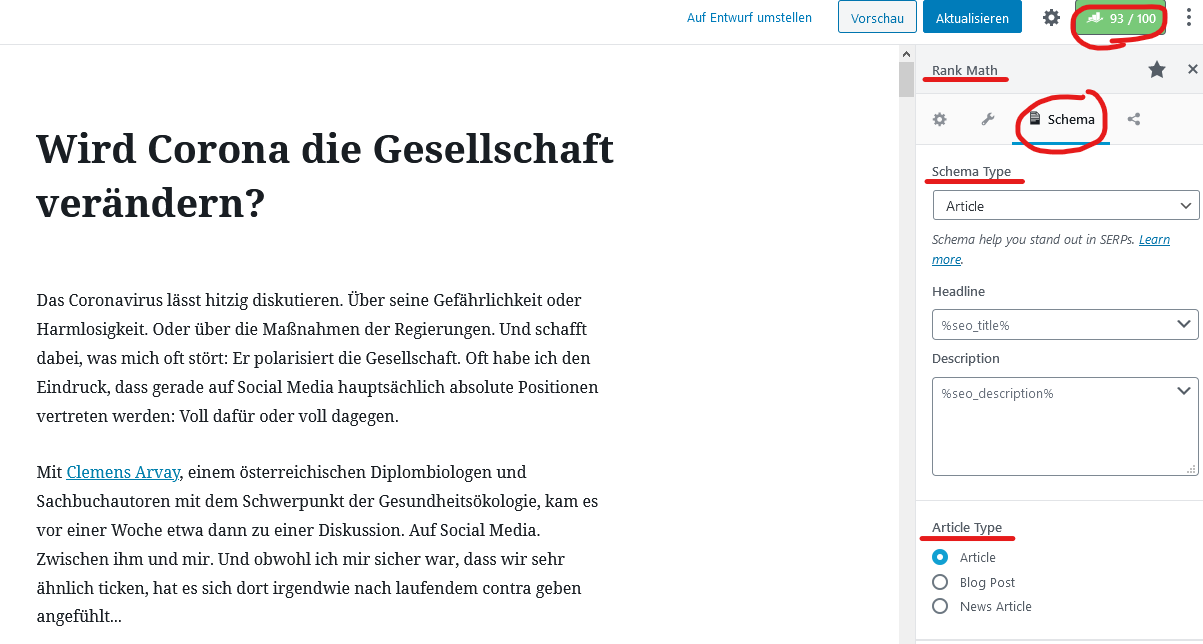Open the Clemens Arvay link
Image resolution: width=1203 pixels, height=644 pixels.
coord(122,471)
